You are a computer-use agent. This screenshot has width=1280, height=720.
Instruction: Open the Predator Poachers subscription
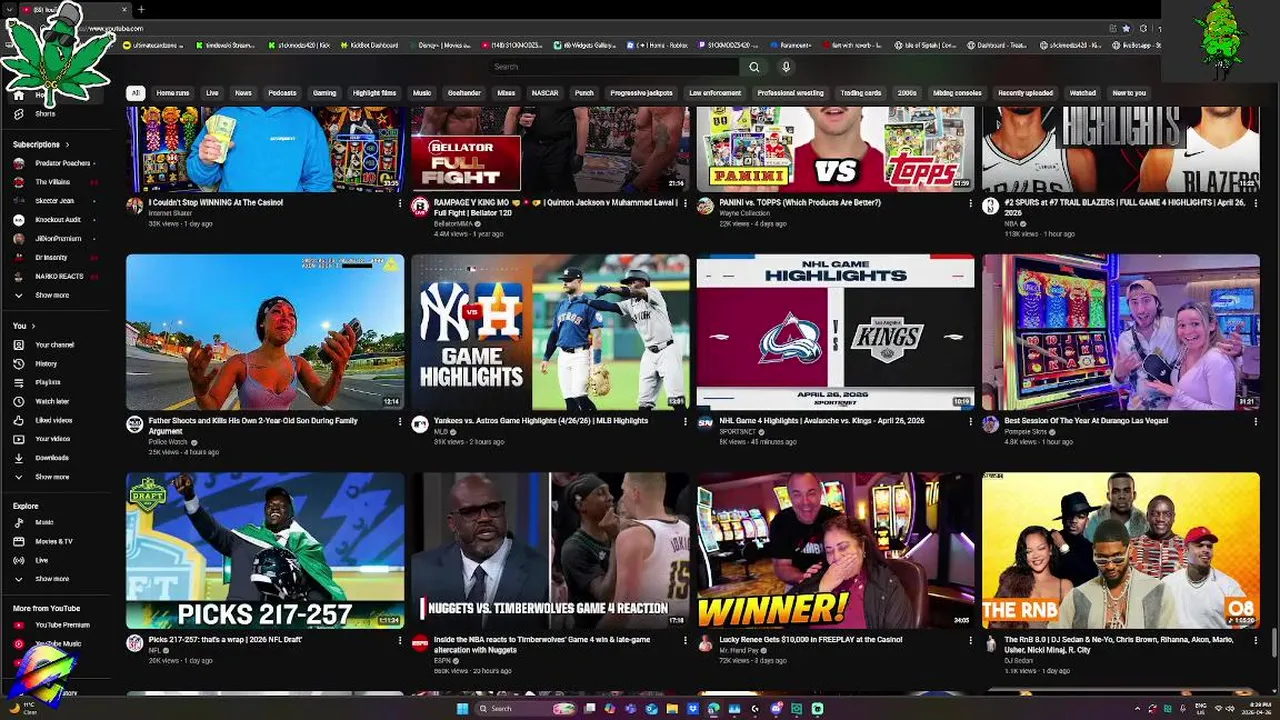[x=62, y=163]
